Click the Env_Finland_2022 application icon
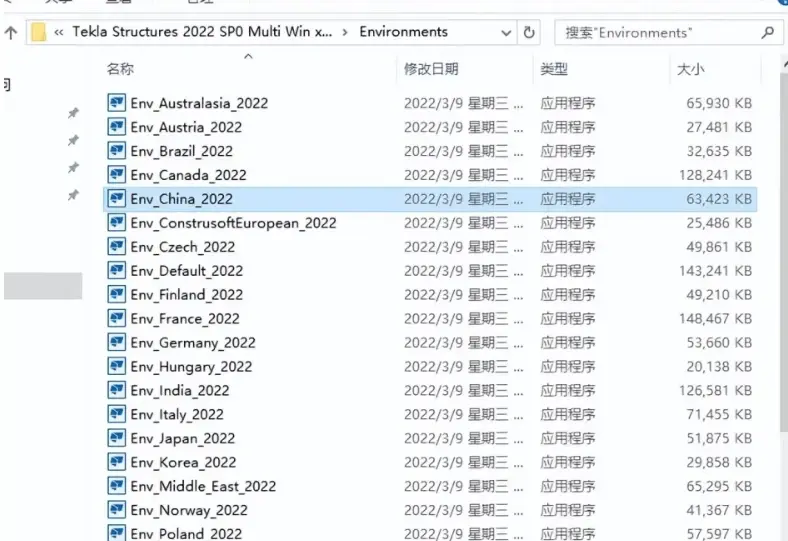 (117, 294)
